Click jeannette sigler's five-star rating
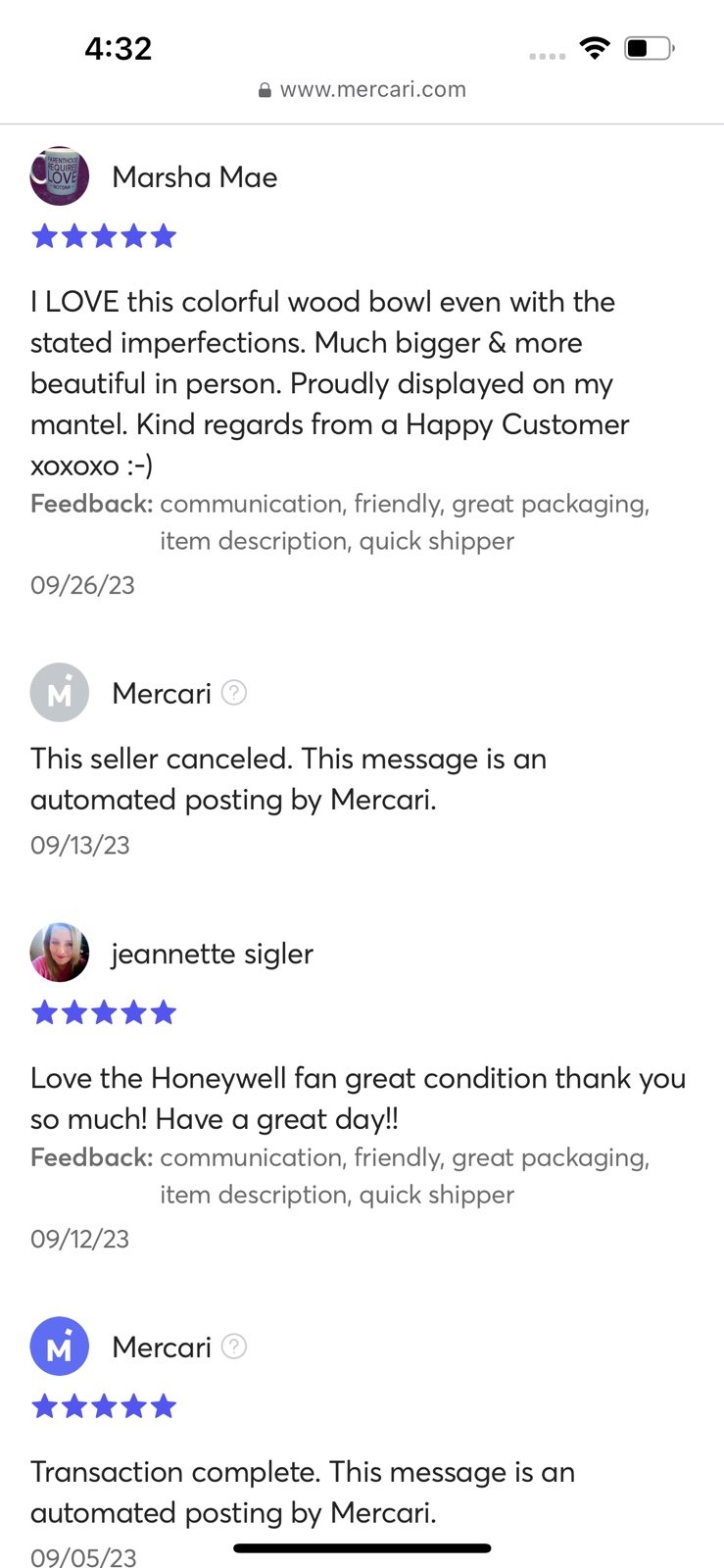Screen dimensions: 724x1568 [104, 1012]
